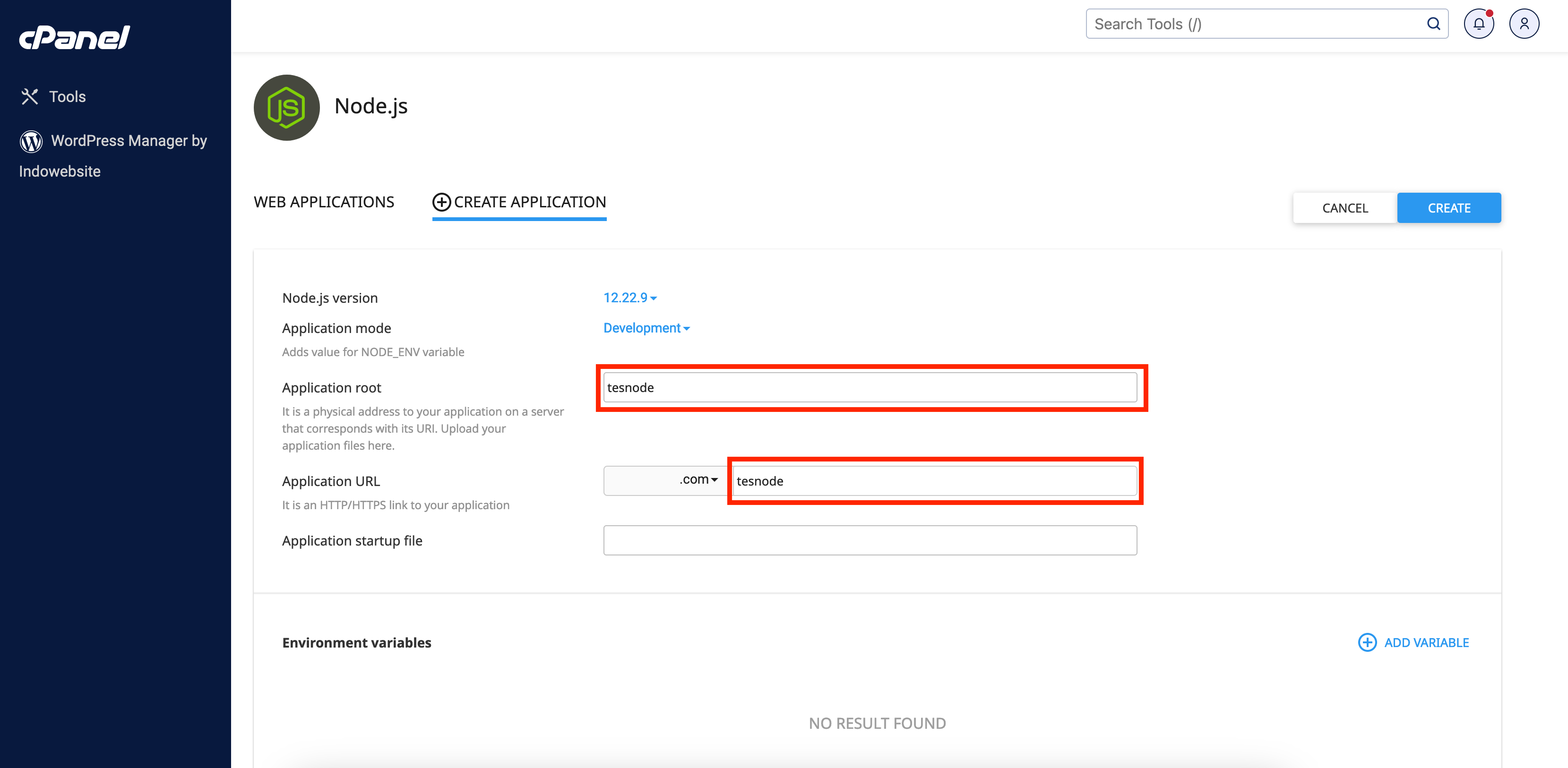Click the Create Application plus circle icon
Screen dimensions: 1568x768
coord(441,202)
